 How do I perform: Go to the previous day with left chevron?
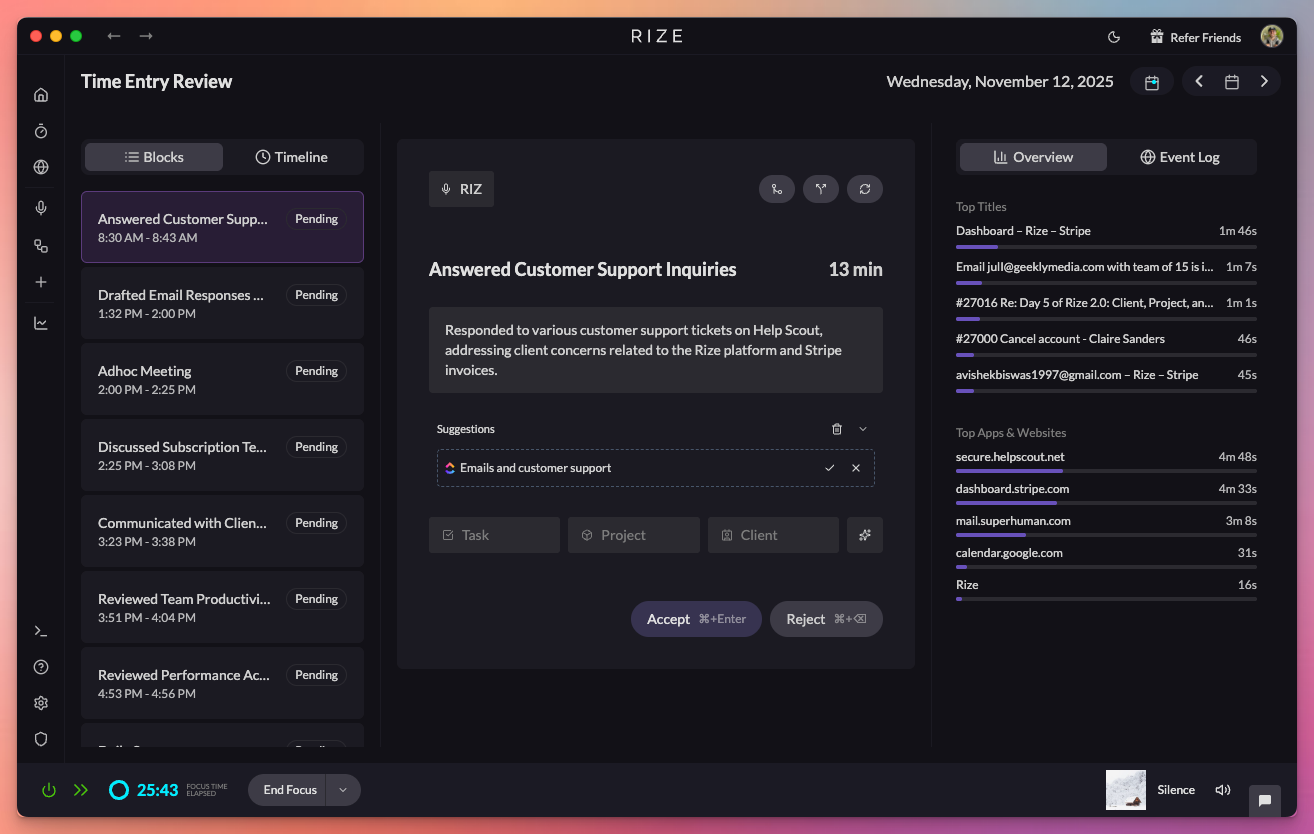pyautogui.click(x=1199, y=82)
